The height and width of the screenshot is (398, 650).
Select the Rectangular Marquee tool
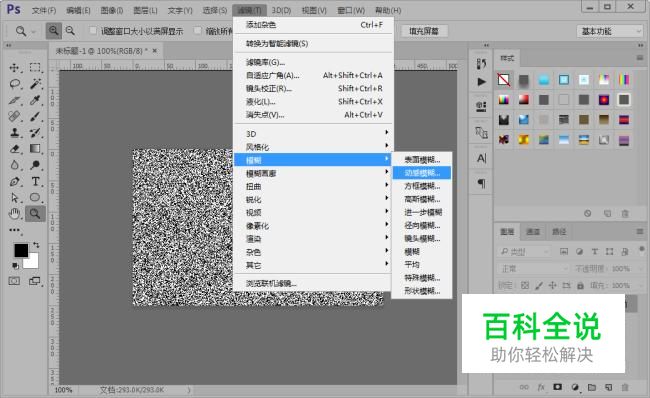point(35,68)
